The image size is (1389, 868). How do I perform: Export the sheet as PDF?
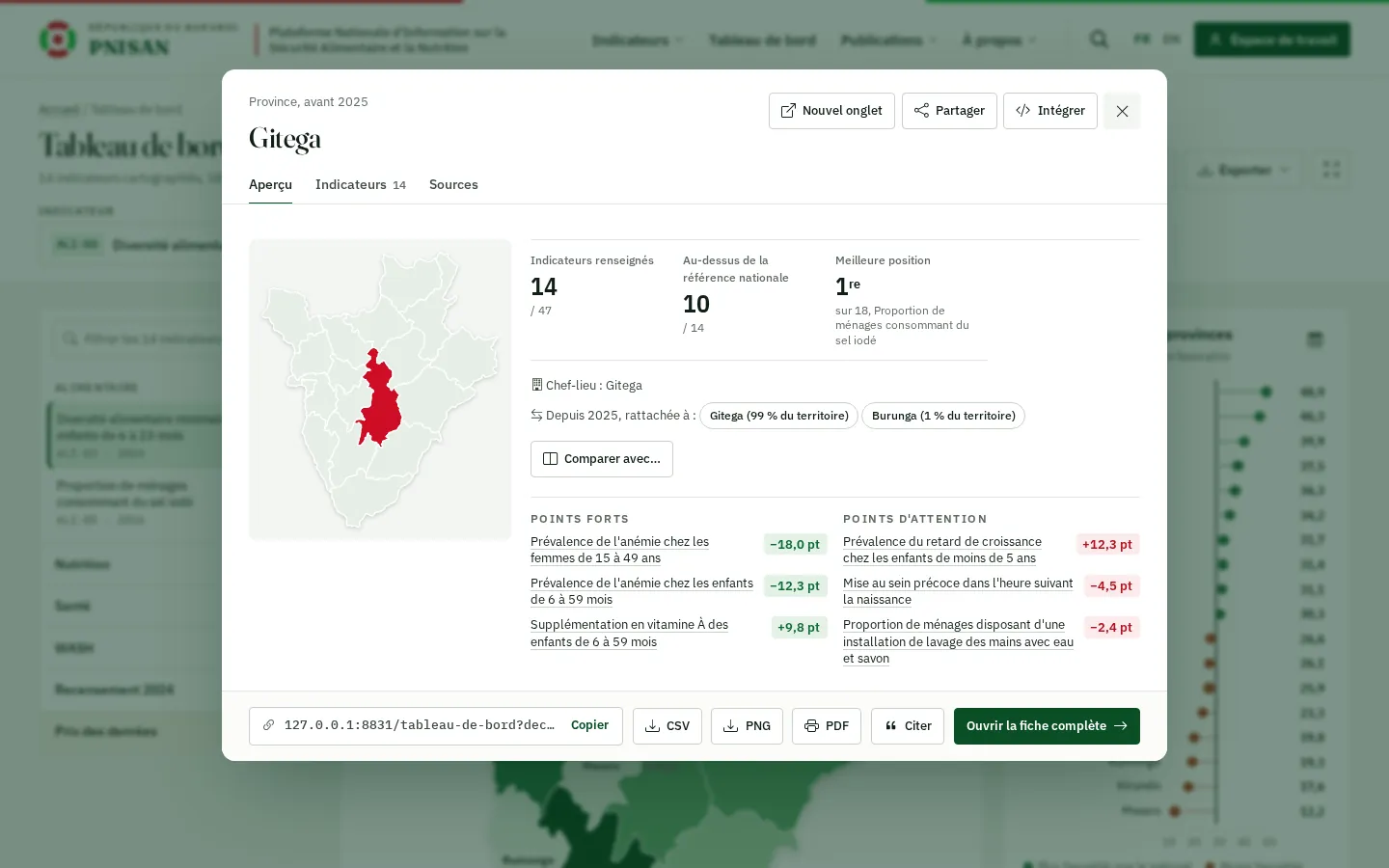(827, 726)
